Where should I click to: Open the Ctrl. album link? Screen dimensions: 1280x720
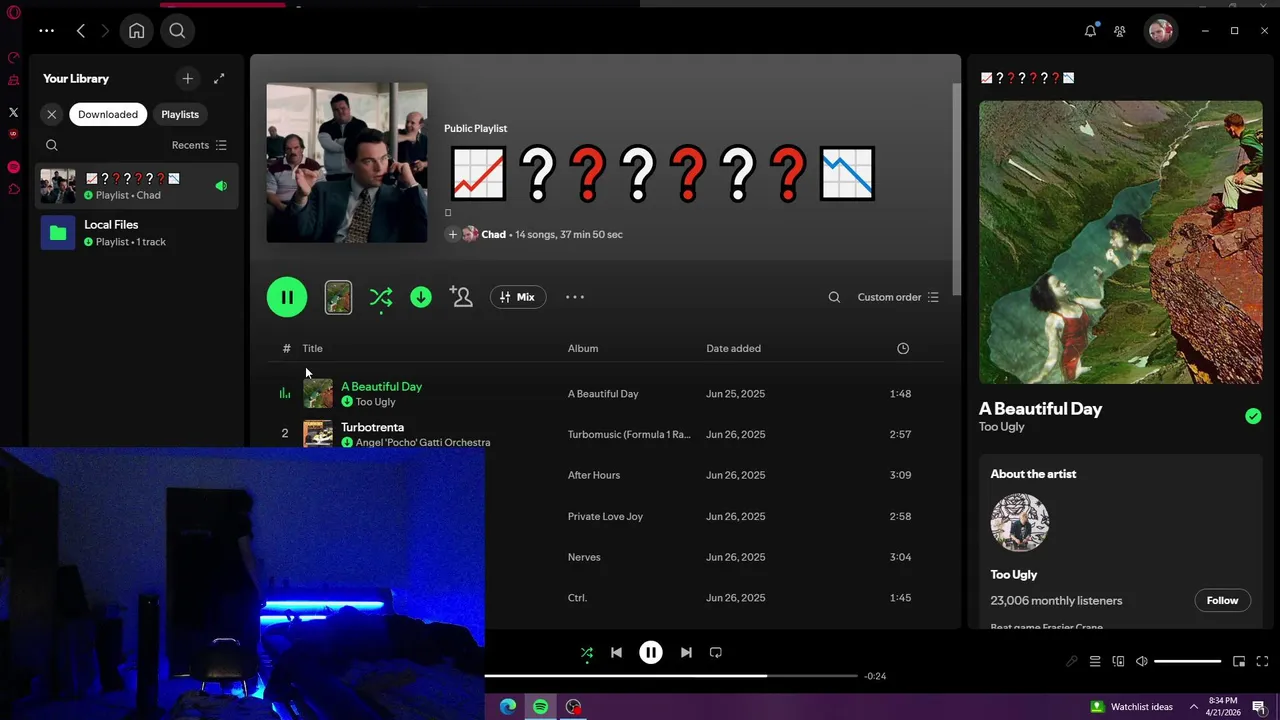pyautogui.click(x=577, y=598)
